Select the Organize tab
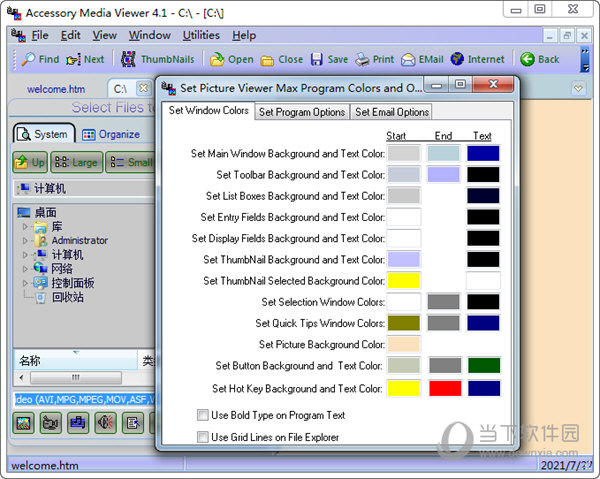Screen dimensions: 600x479 (111, 134)
